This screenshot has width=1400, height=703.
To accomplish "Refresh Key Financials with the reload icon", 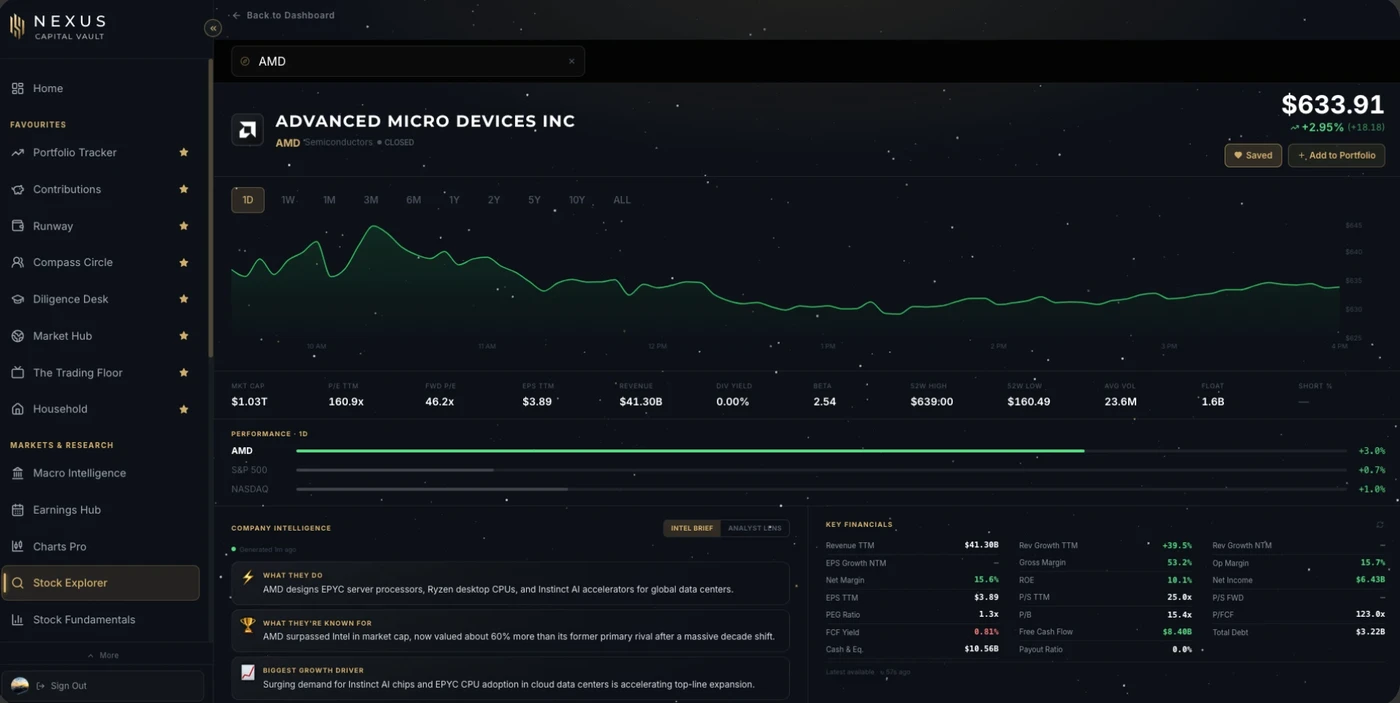I will [x=1380, y=524].
